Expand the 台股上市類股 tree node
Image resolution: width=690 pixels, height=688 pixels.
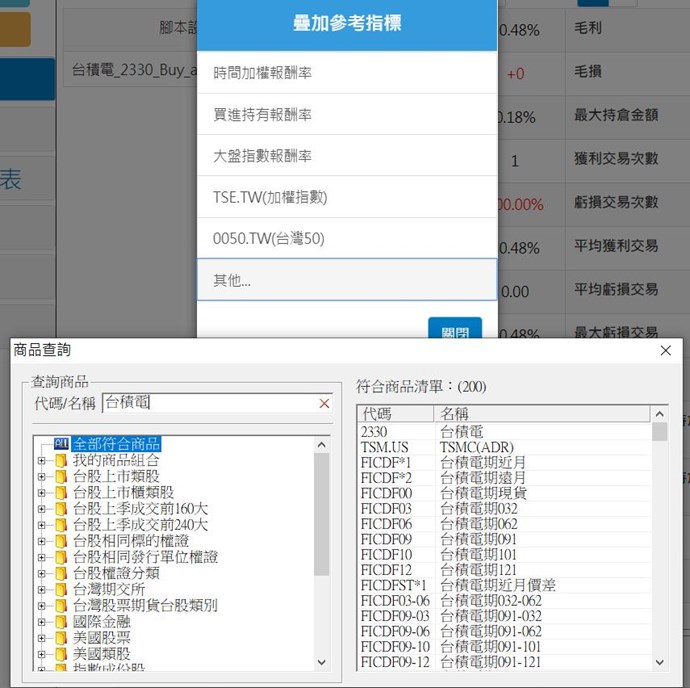[42, 476]
